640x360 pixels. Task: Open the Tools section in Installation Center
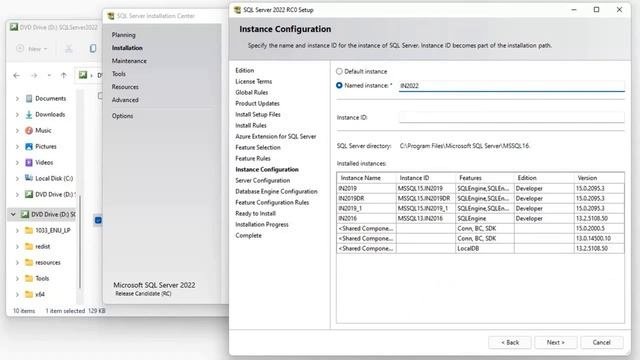[119, 74]
